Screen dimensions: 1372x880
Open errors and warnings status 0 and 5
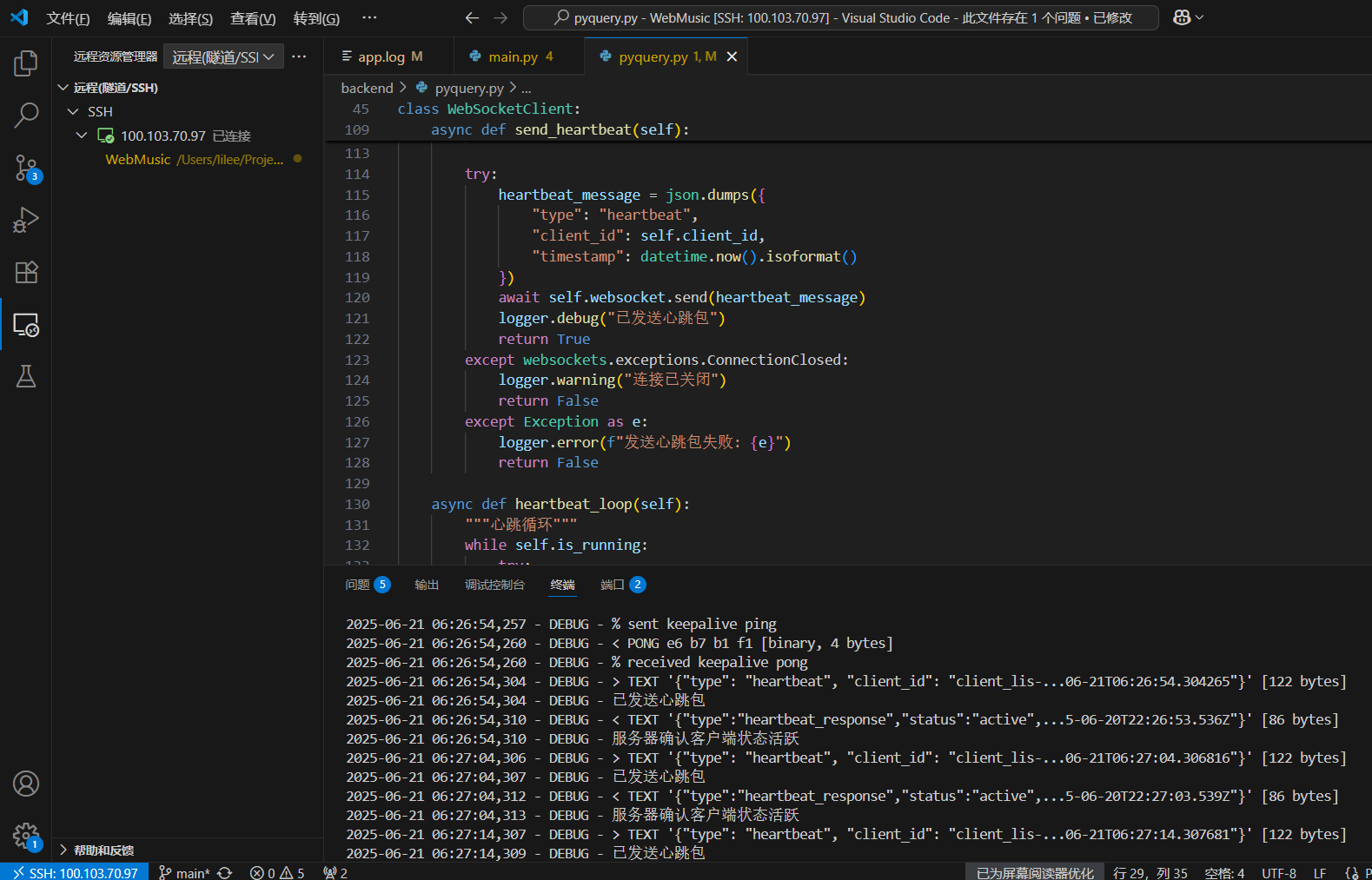[x=277, y=872]
